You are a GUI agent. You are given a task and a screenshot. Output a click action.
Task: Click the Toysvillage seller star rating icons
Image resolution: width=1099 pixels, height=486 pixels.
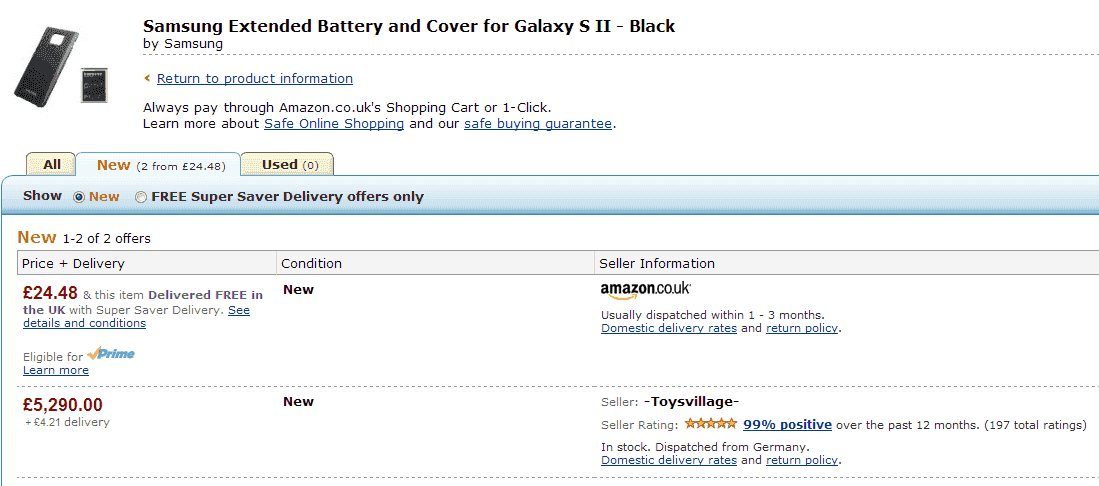pyautogui.click(x=711, y=424)
